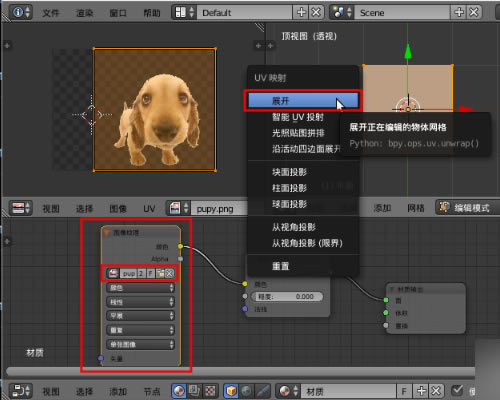Image resolution: width=500 pixels, height=400 pixels.
Task: Open node editor 视图 menu
Action: coord(51,391)
